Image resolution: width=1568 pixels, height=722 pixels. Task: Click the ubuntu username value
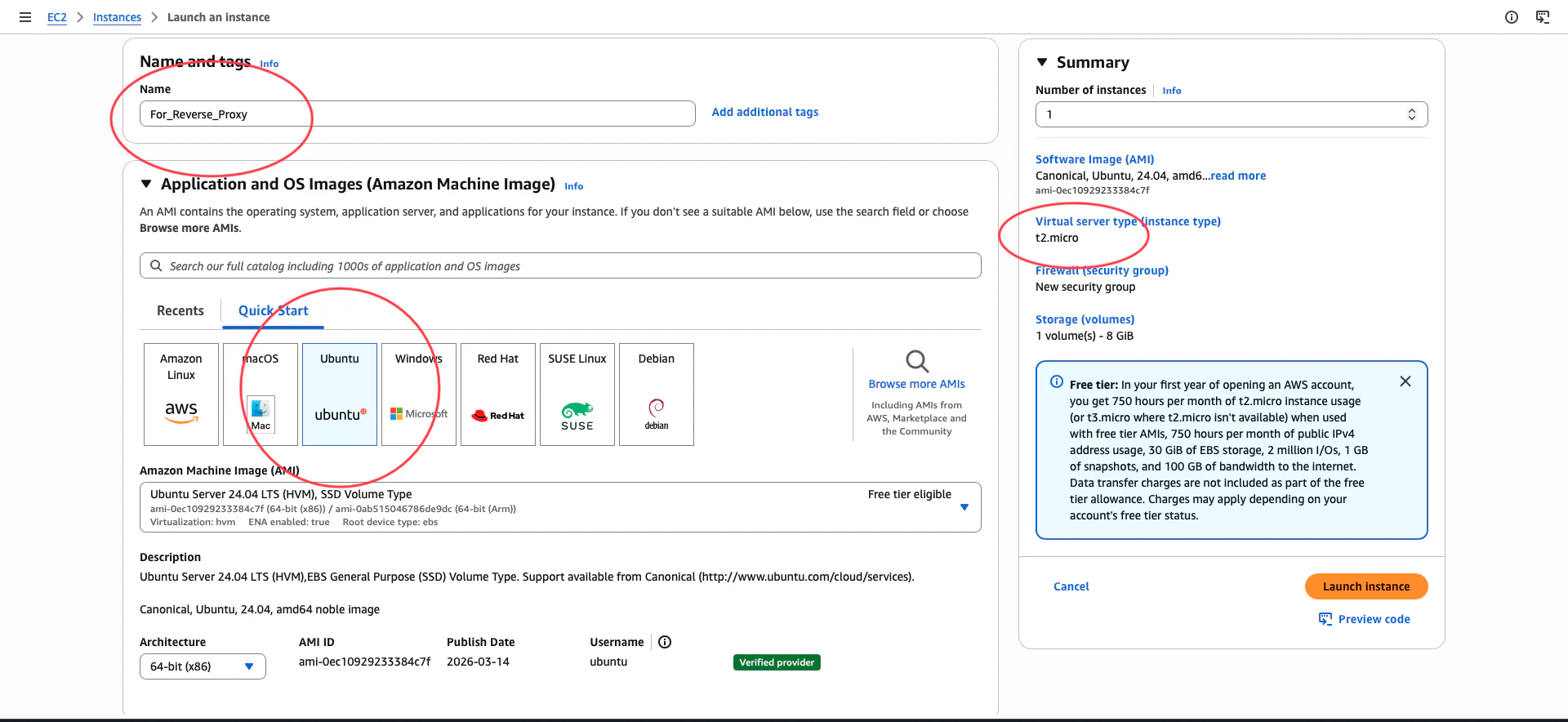point(608,662)
